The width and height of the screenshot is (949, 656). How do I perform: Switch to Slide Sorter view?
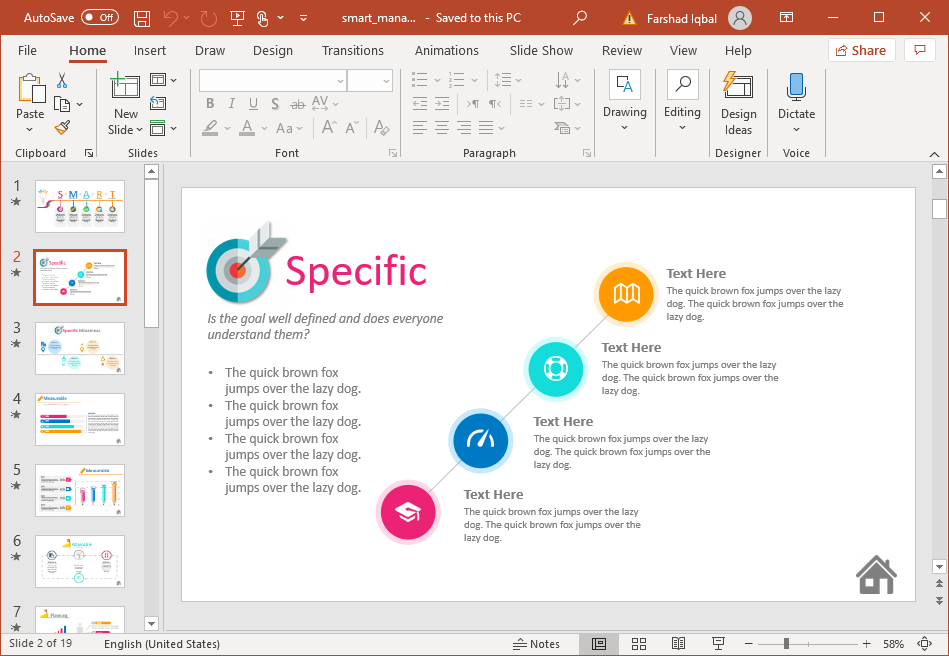639,644
